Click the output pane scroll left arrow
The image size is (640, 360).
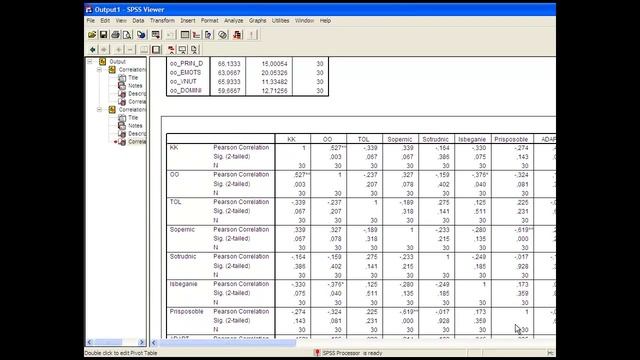(154, 342)
